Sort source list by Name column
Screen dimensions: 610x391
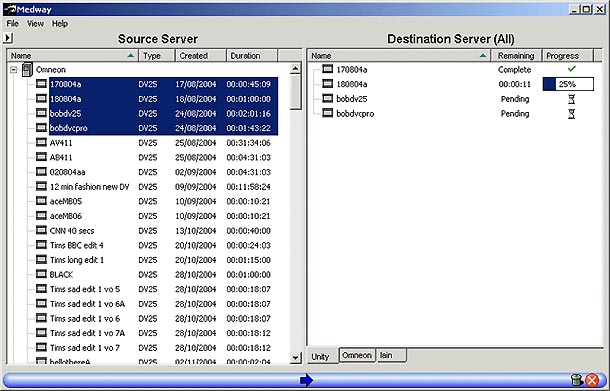[73, 56]
